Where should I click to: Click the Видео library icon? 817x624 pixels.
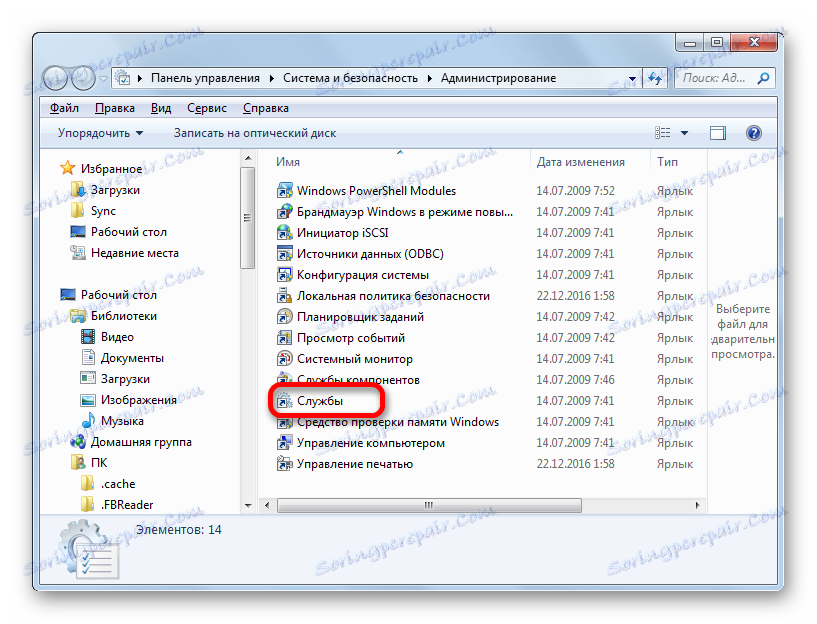88,336
